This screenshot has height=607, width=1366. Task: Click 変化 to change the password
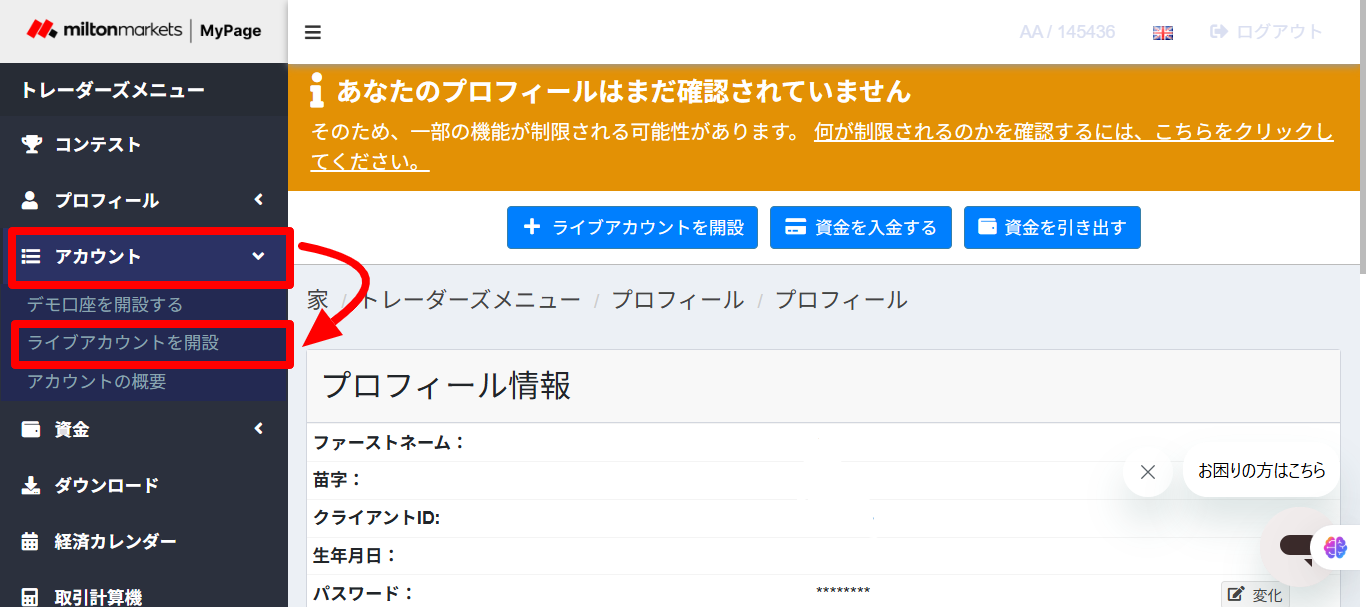1256,594
